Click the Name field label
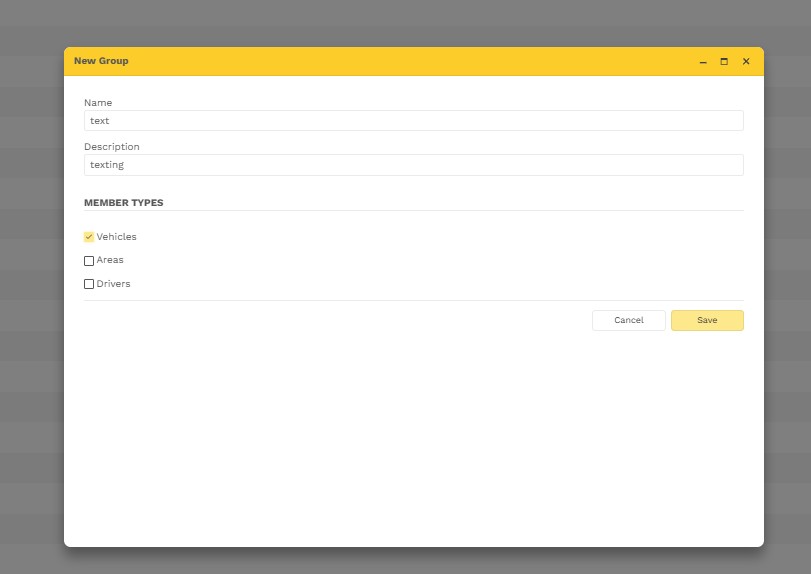 point(98,102)
